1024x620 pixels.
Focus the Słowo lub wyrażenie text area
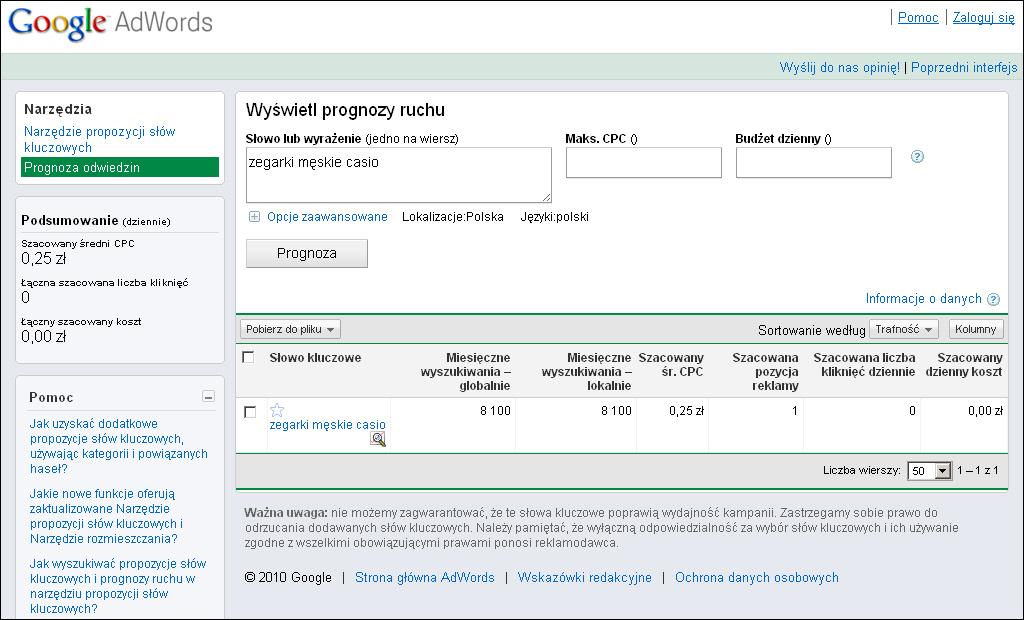point(399,175)
